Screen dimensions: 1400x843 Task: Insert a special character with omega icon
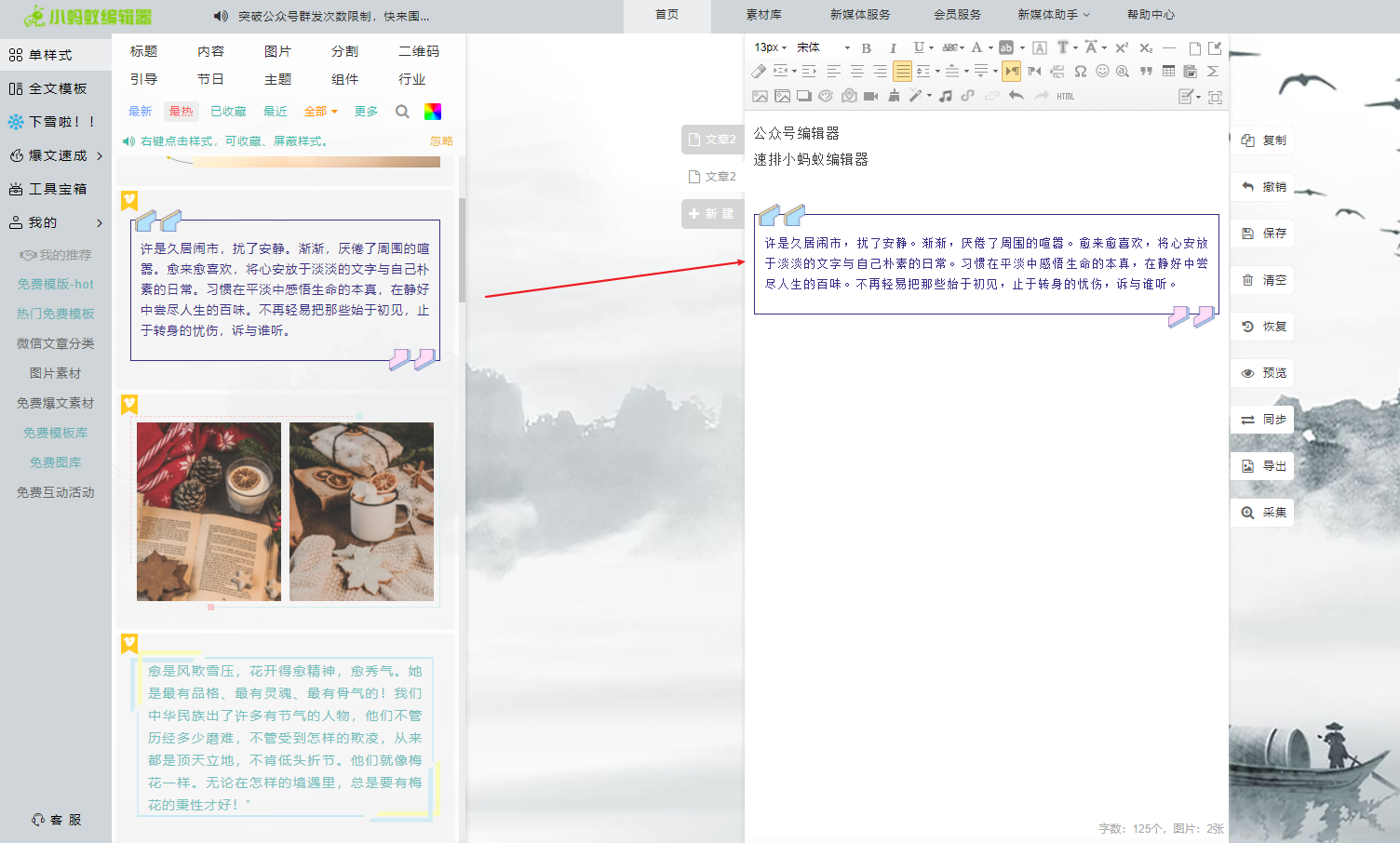click(x=1080, y=71)
